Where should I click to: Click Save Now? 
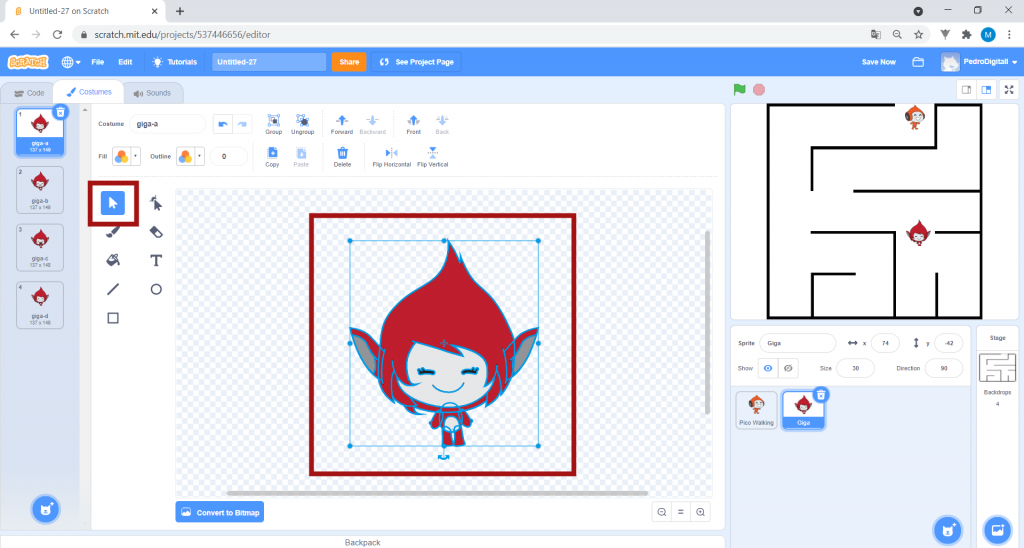coord(878,62)
